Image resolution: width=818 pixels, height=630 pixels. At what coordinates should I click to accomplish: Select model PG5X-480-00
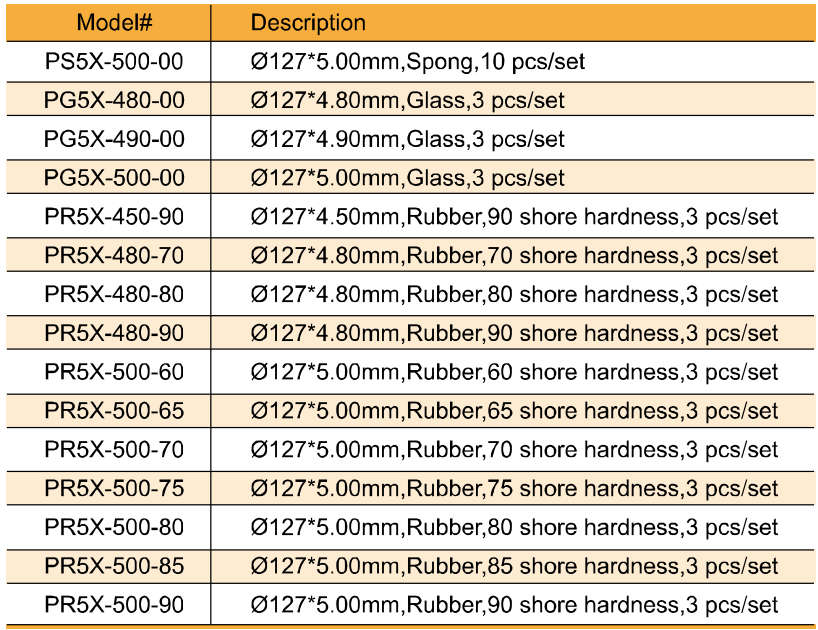[114, 100]
